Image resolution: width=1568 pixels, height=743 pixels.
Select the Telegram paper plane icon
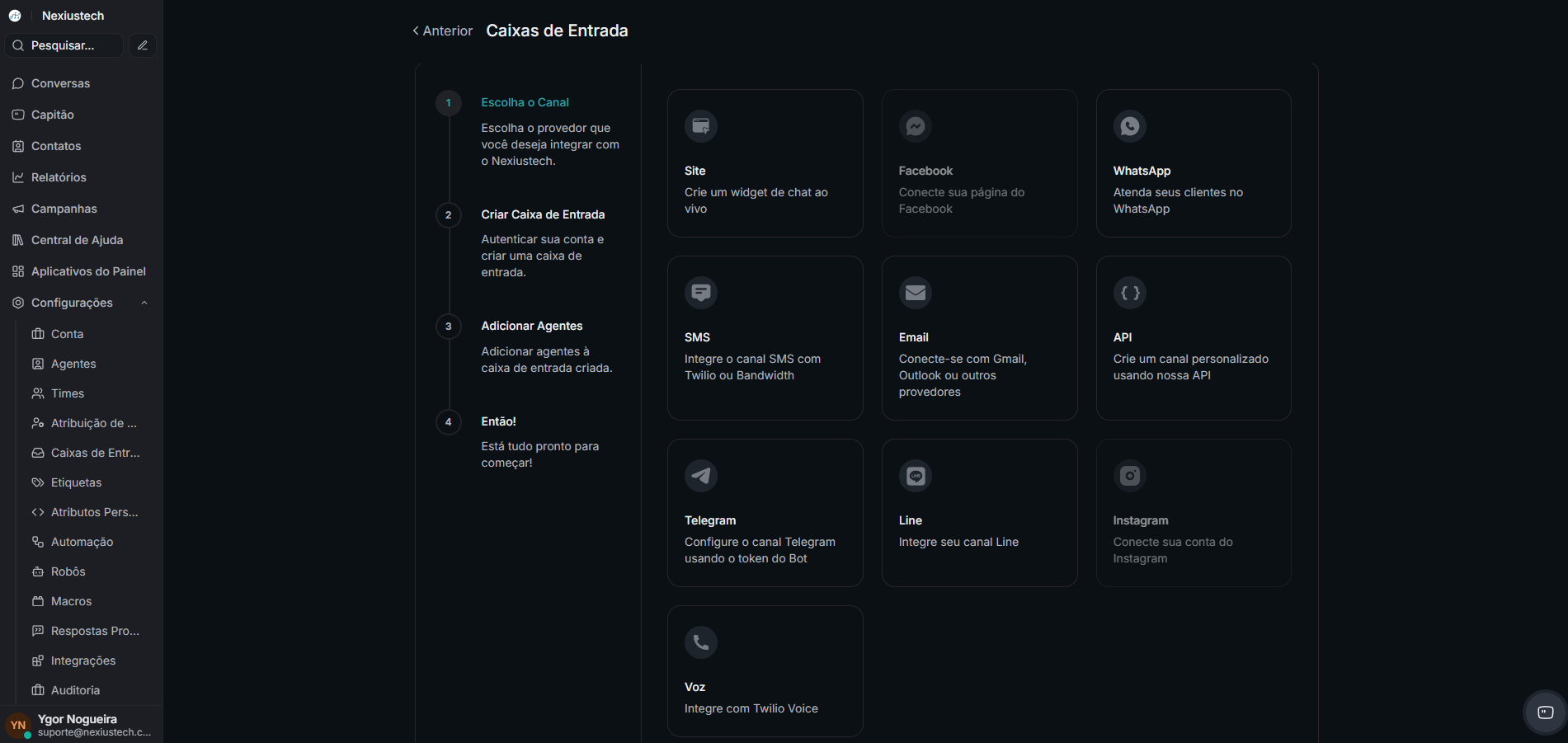pos(700,476)
